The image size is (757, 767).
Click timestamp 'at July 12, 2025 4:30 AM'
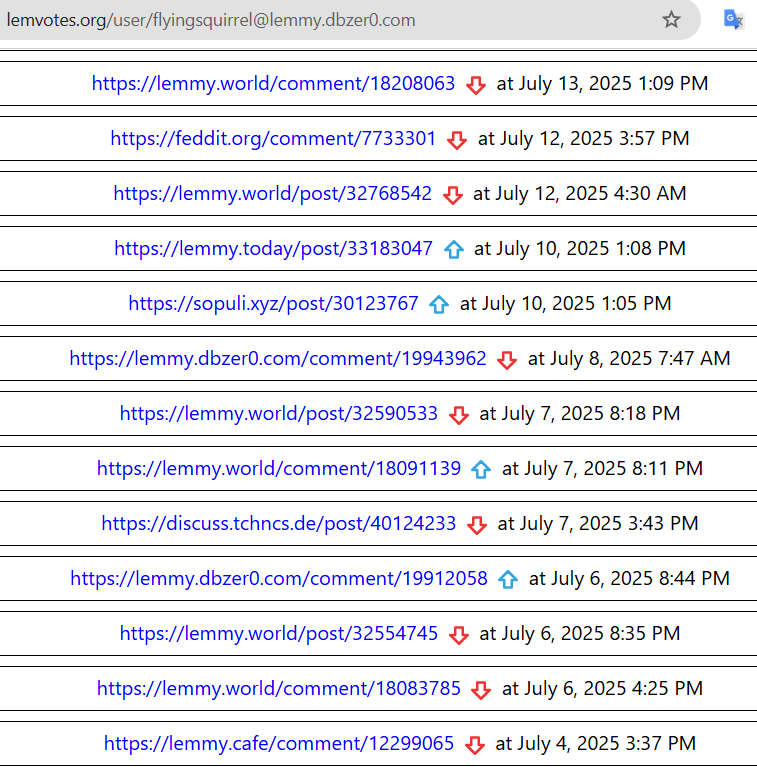(579, 193)
